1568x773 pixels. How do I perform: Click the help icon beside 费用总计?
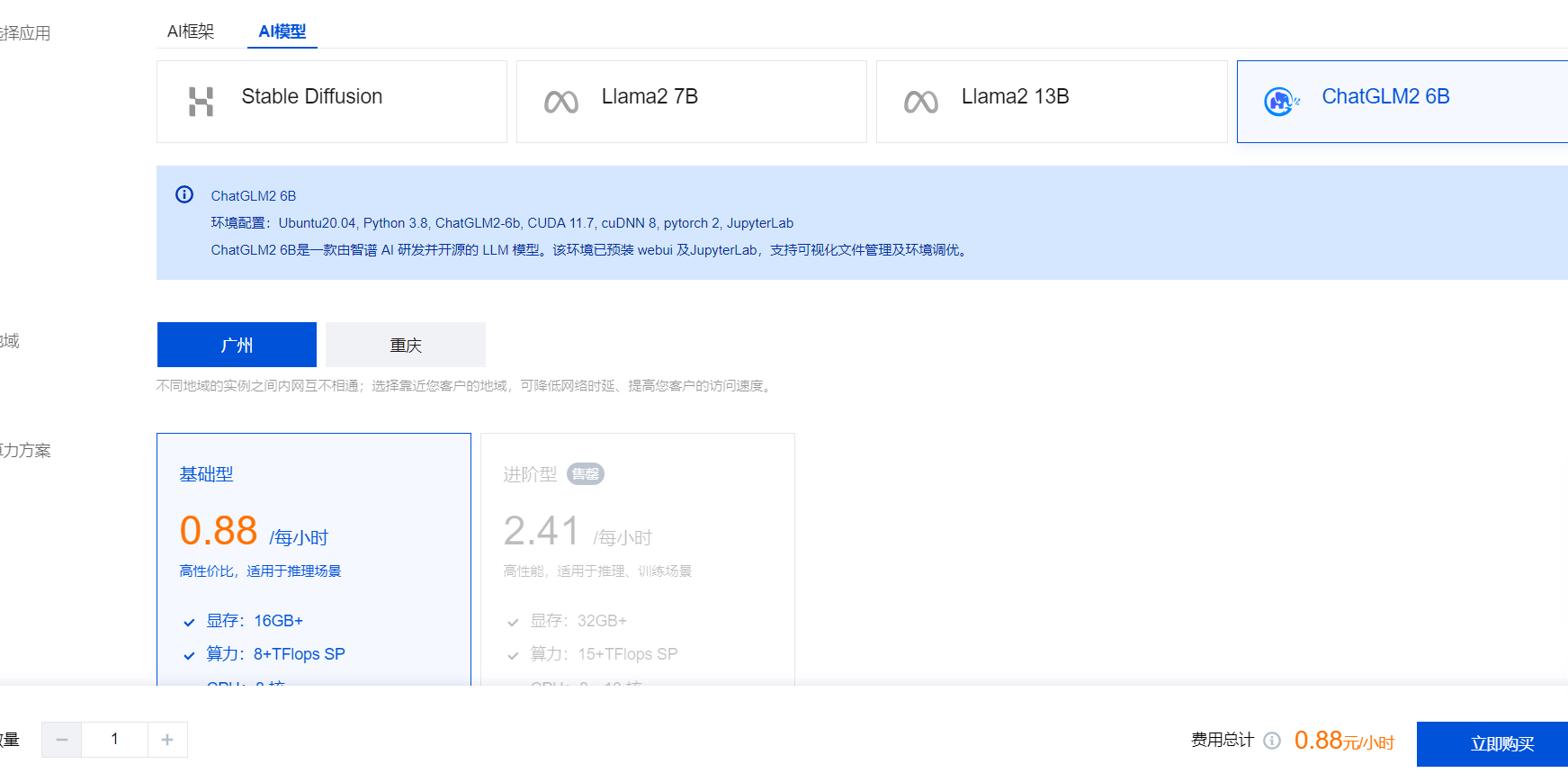tap(1272, 741)
